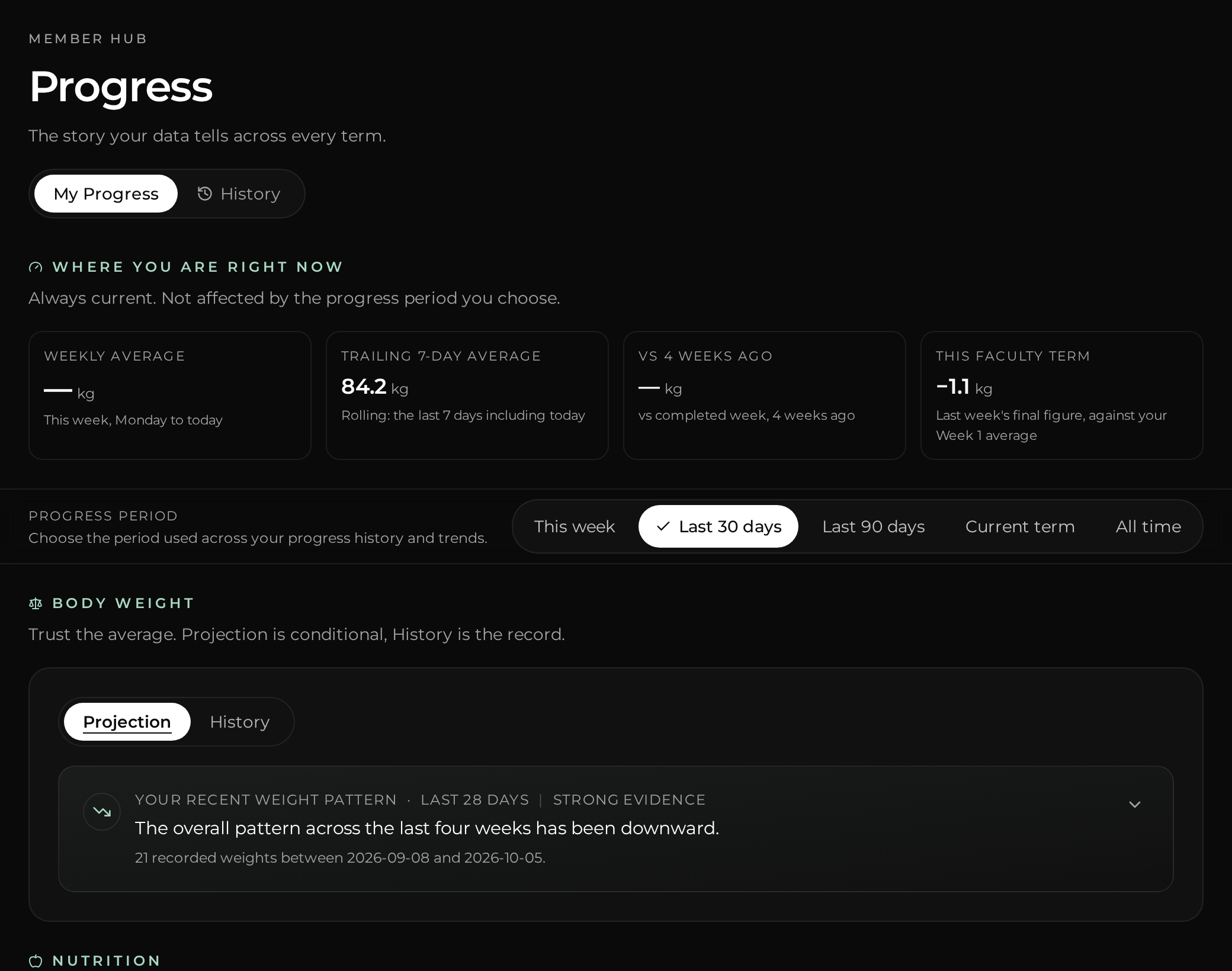This screenshot has width=1232, height=971.
Task: Click the Last 28 Days label
Action: click(474, 800)
